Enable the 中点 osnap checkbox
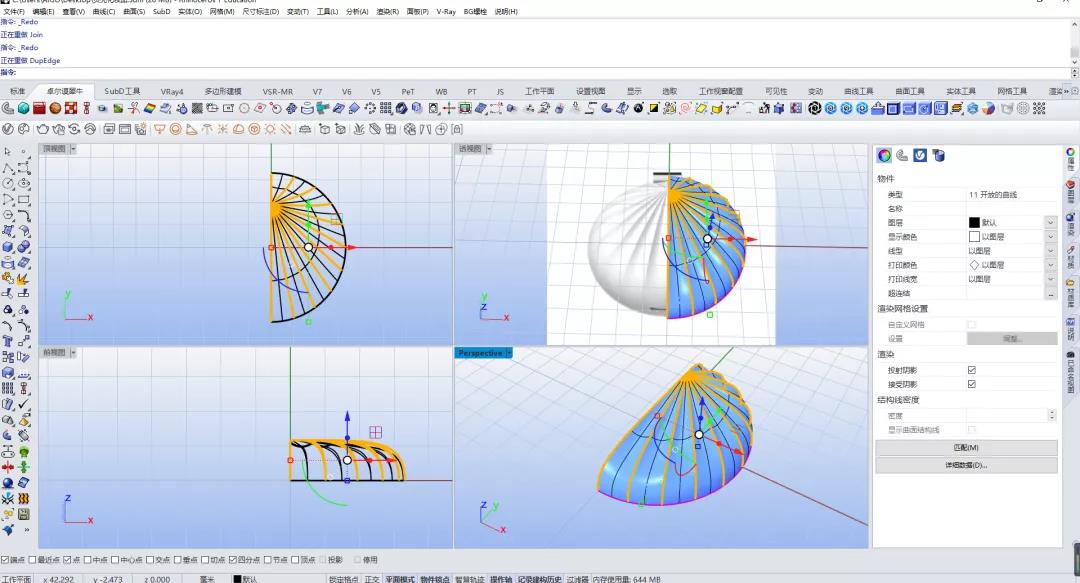 [87, 560]
